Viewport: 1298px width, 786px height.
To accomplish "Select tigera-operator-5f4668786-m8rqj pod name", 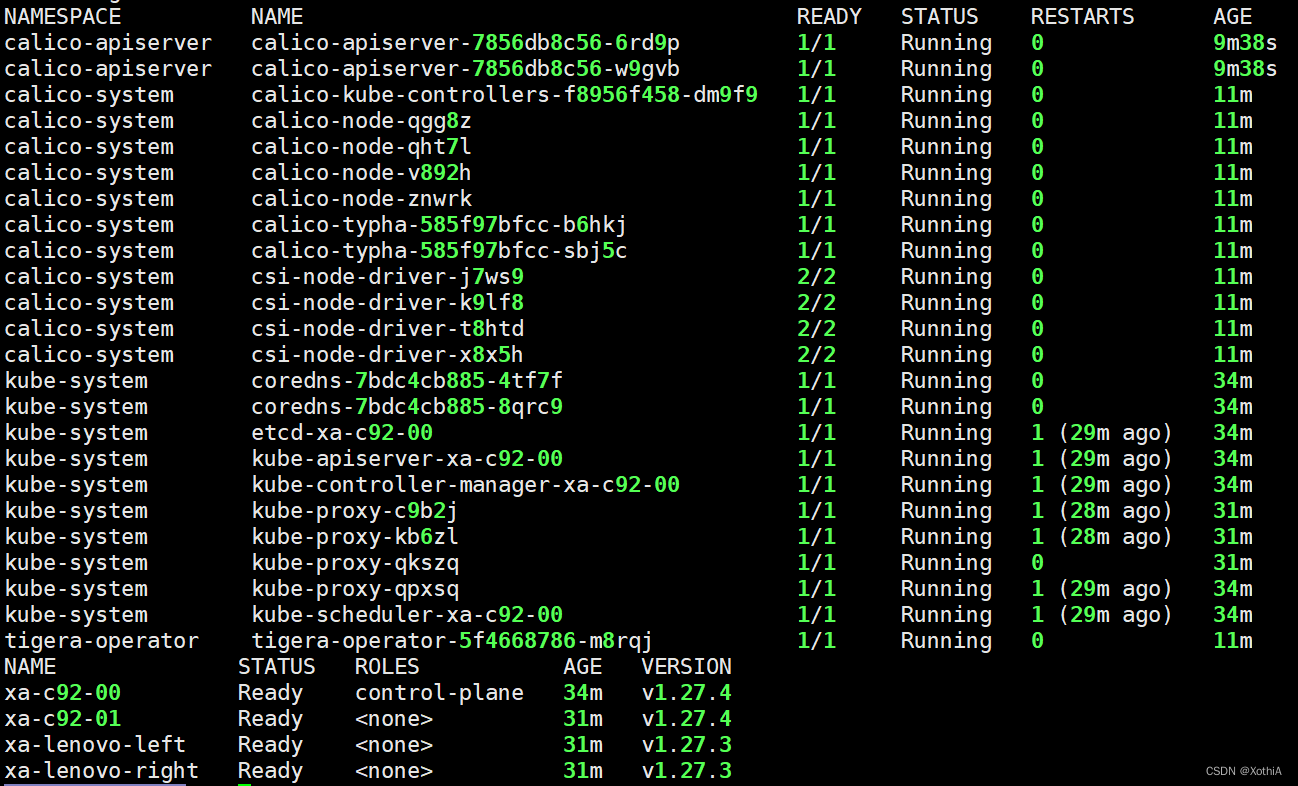I will click(452, 641).
